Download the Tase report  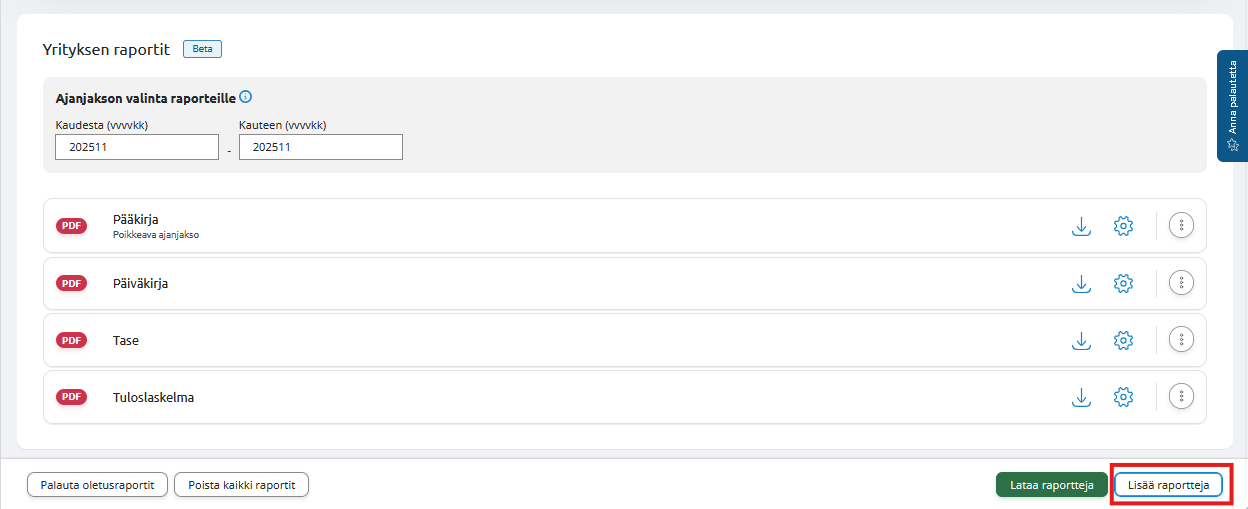1081,341
